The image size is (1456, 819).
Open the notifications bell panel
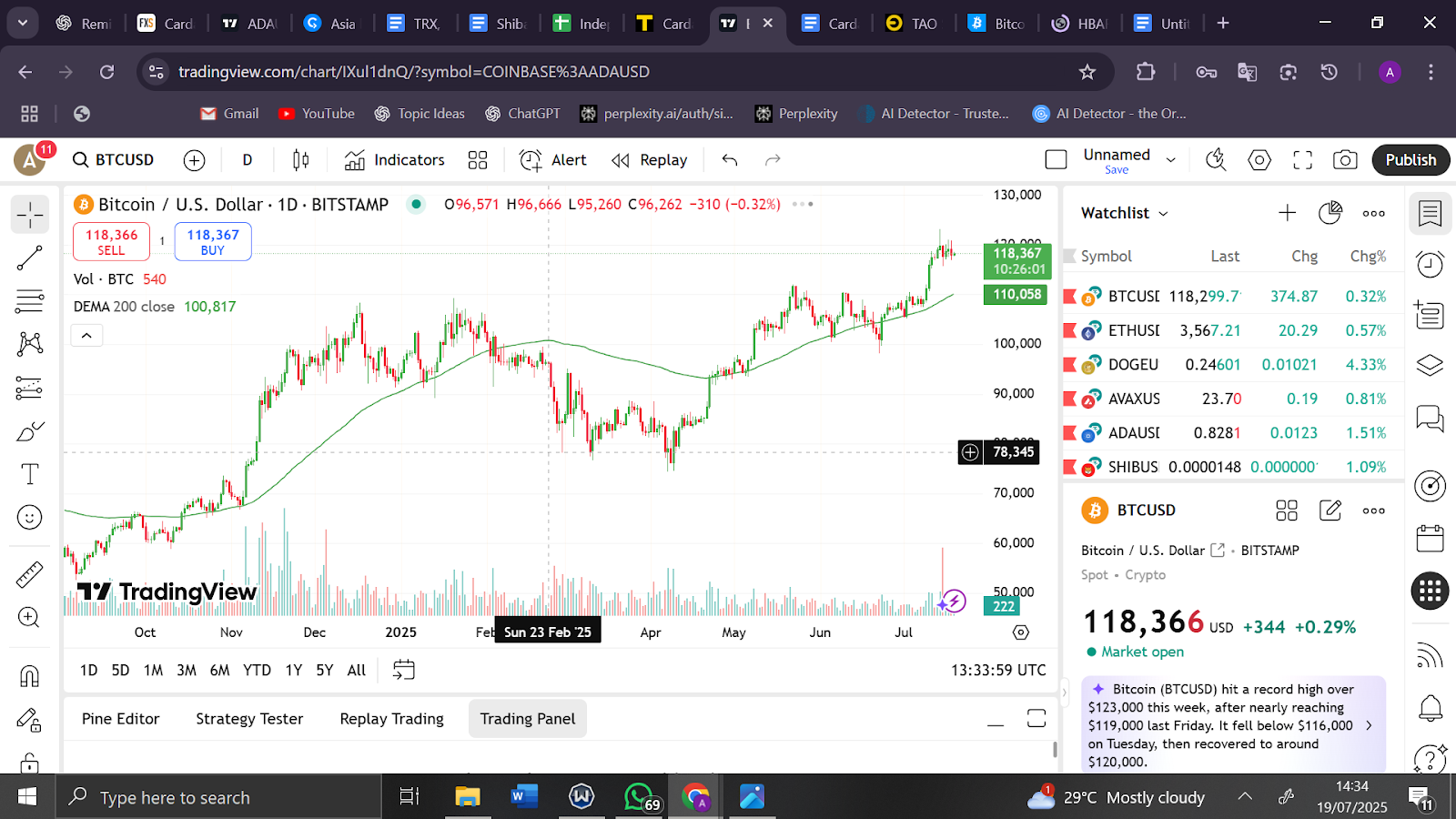point(1431,707)
